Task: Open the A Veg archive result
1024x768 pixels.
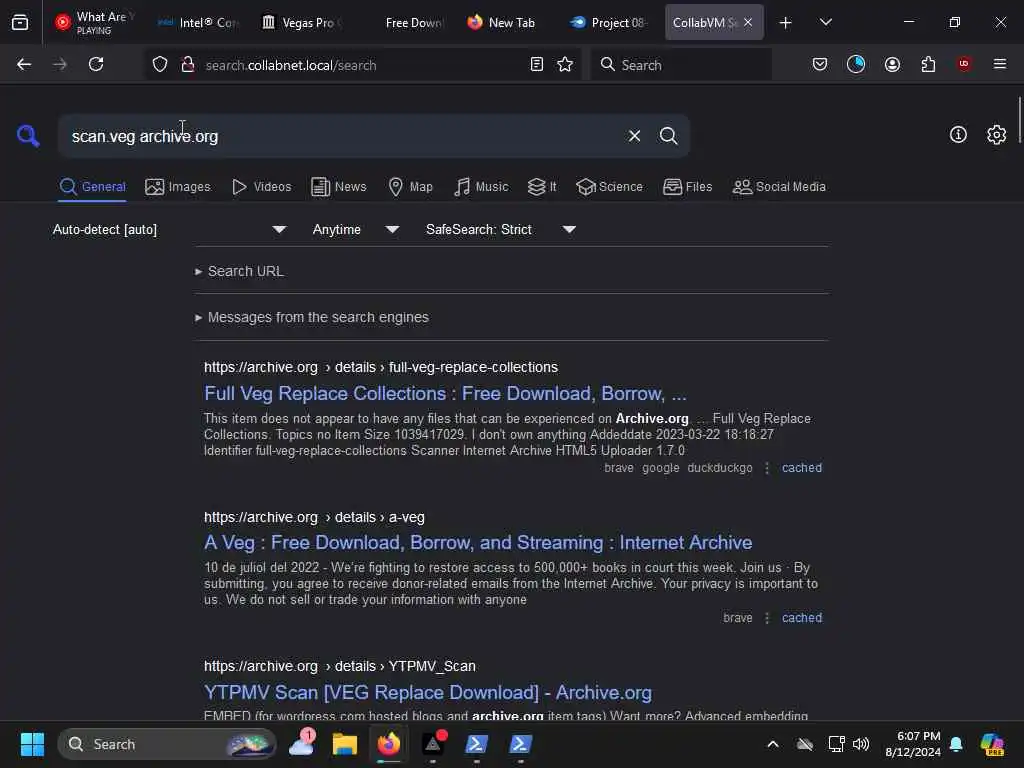Action: coord(477,542)
